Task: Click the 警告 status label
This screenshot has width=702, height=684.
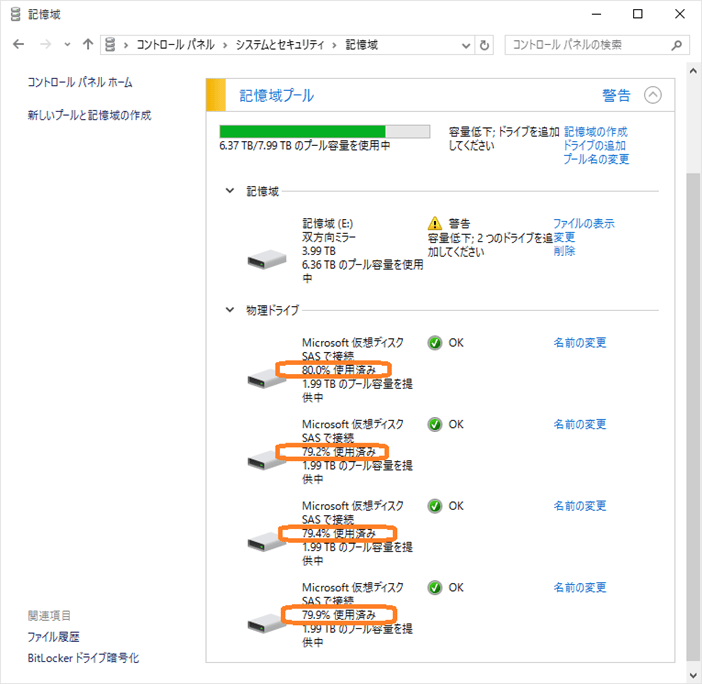Action: 616,95
